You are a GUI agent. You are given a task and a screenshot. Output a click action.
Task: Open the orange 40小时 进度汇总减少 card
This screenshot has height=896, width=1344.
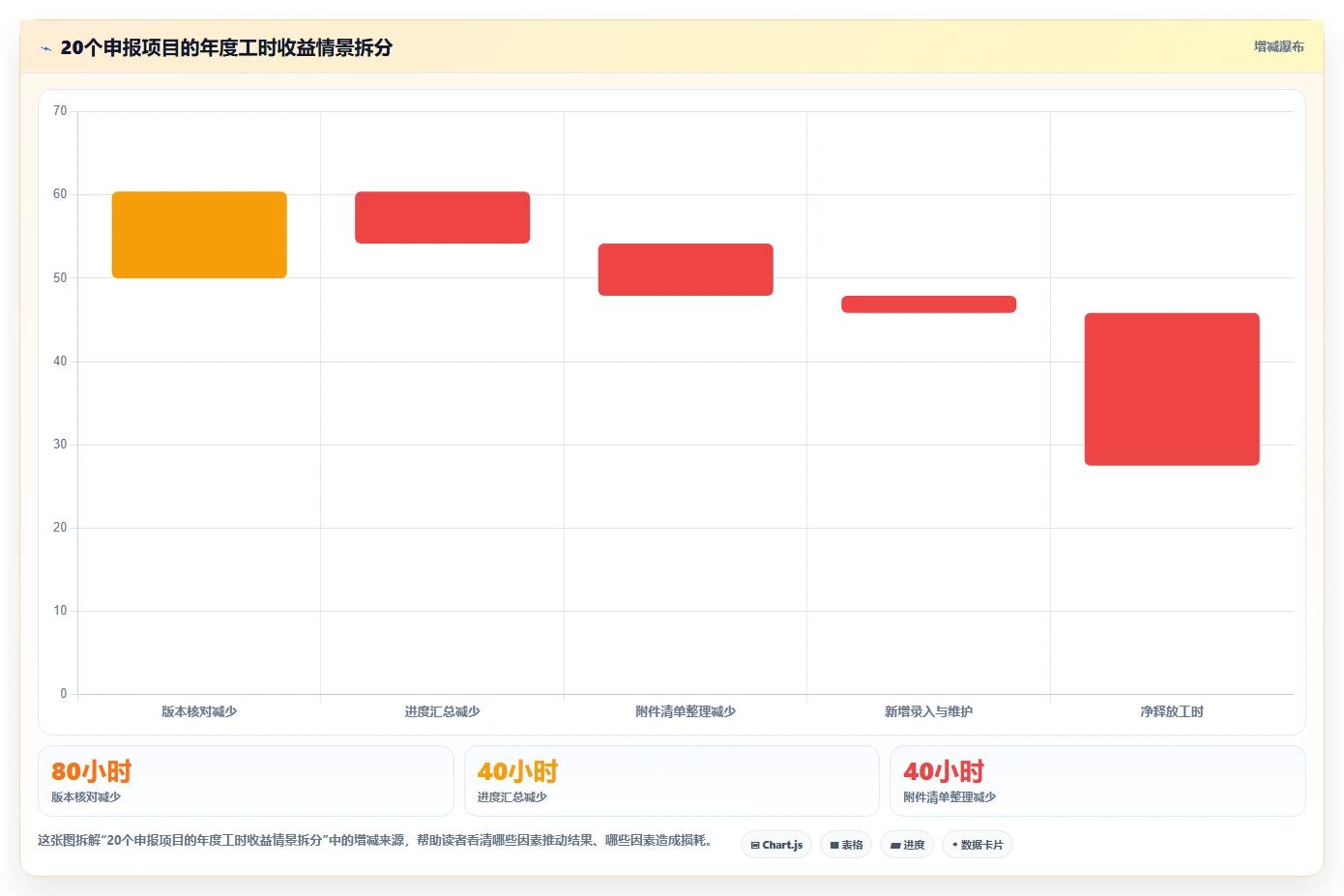(672, 781)
